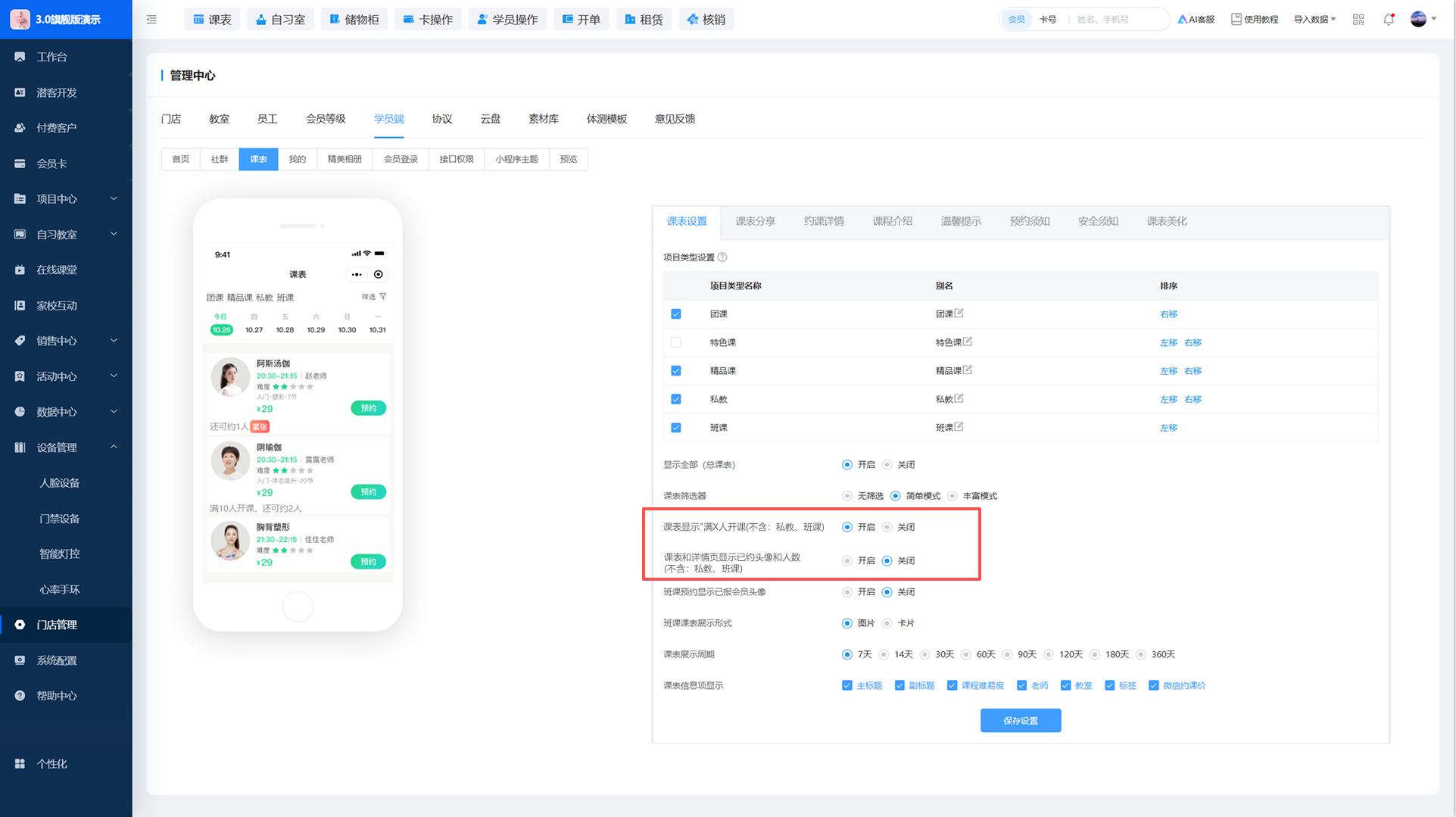
Task: Open the 会员等级 management tab
Action: [326, 119]
